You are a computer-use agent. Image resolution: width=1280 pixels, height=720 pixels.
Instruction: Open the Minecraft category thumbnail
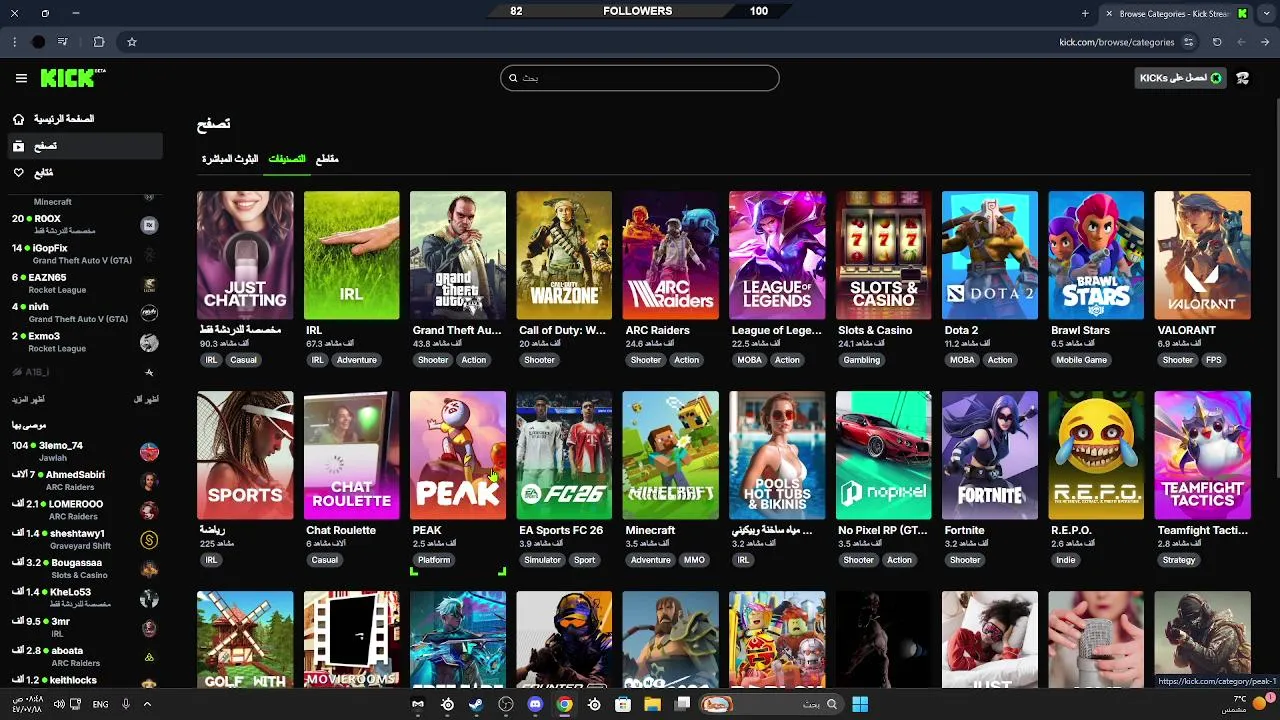point(670,455)
